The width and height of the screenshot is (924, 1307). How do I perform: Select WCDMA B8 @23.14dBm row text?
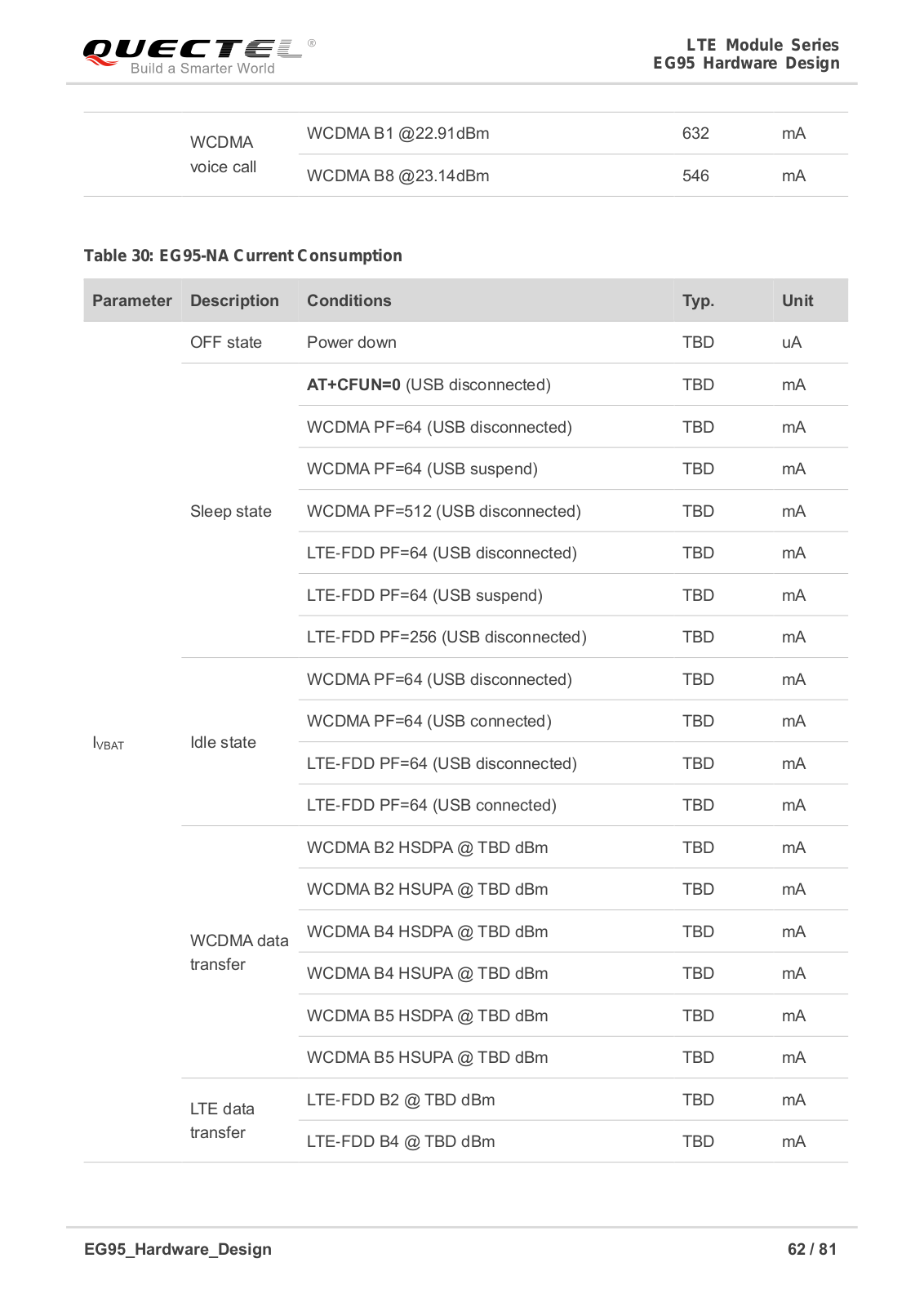[398, 176]
